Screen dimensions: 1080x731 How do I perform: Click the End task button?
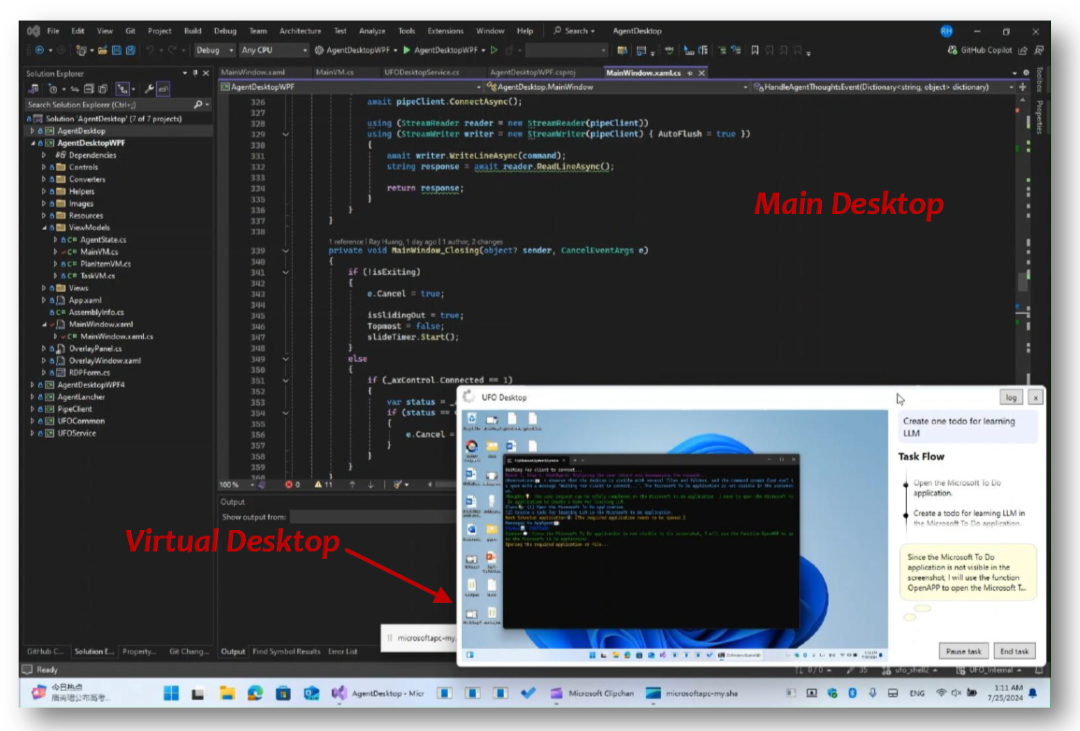pyautogui.click(x=1014, y=651)
